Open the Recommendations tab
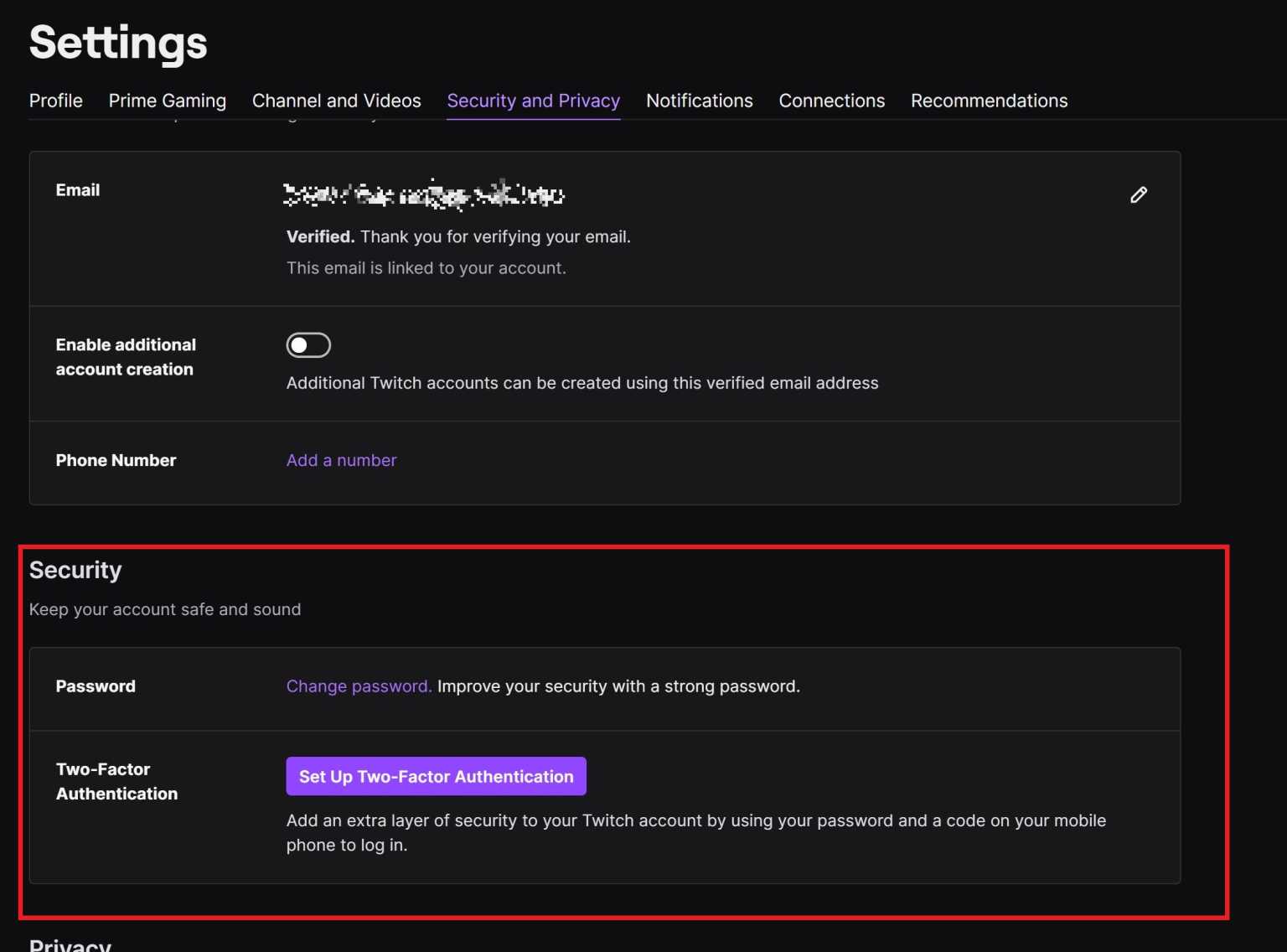The height and width of the screenshot is (952, 1287). (x=989, y=101)
